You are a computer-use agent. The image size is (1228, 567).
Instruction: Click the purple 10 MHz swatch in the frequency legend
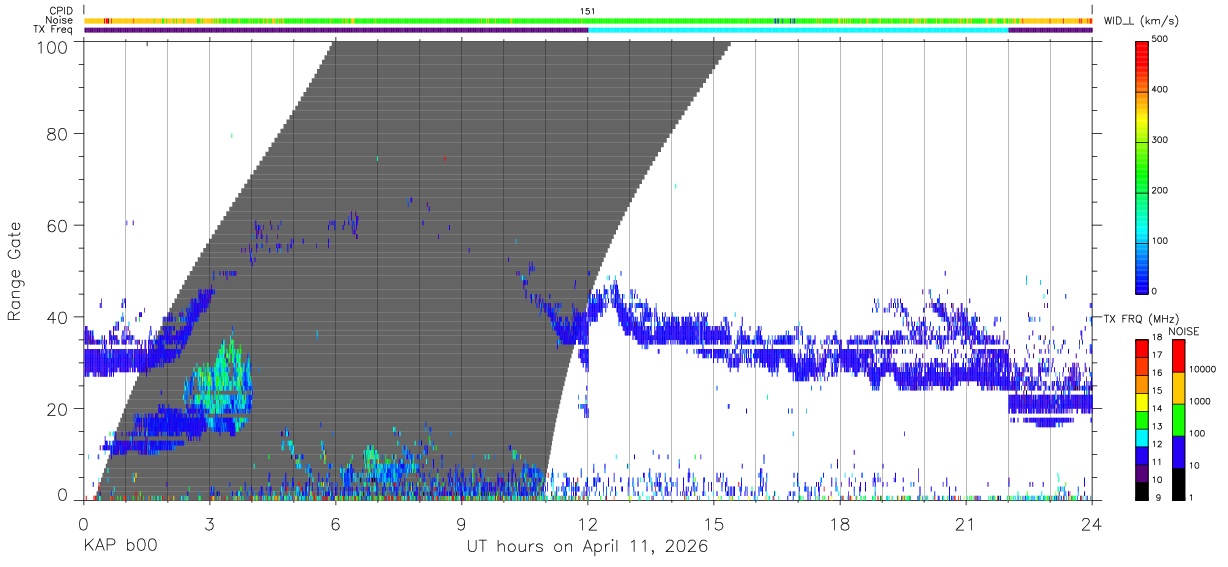pyautogui.click(x=1141, y=473)
